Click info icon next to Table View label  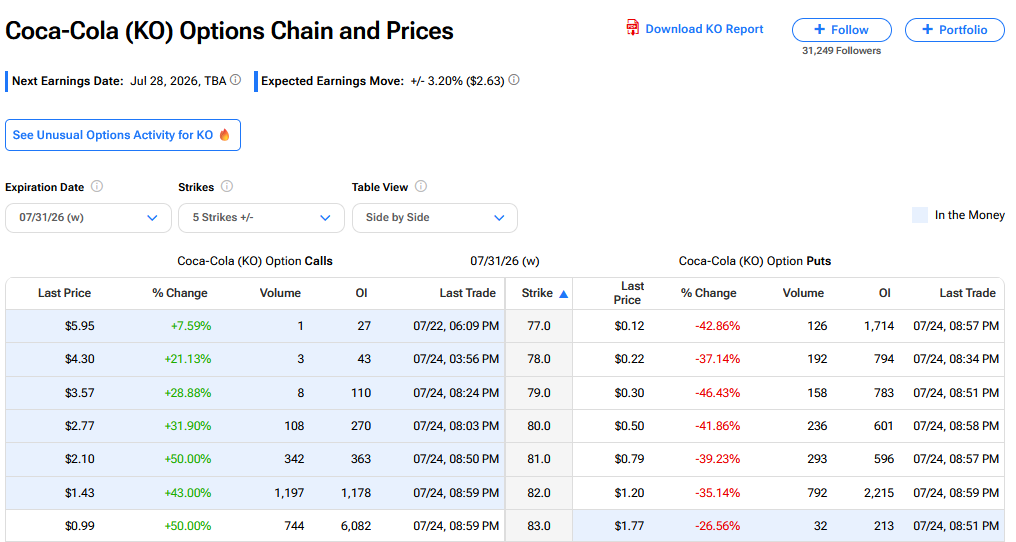click(x=421, y=186)
